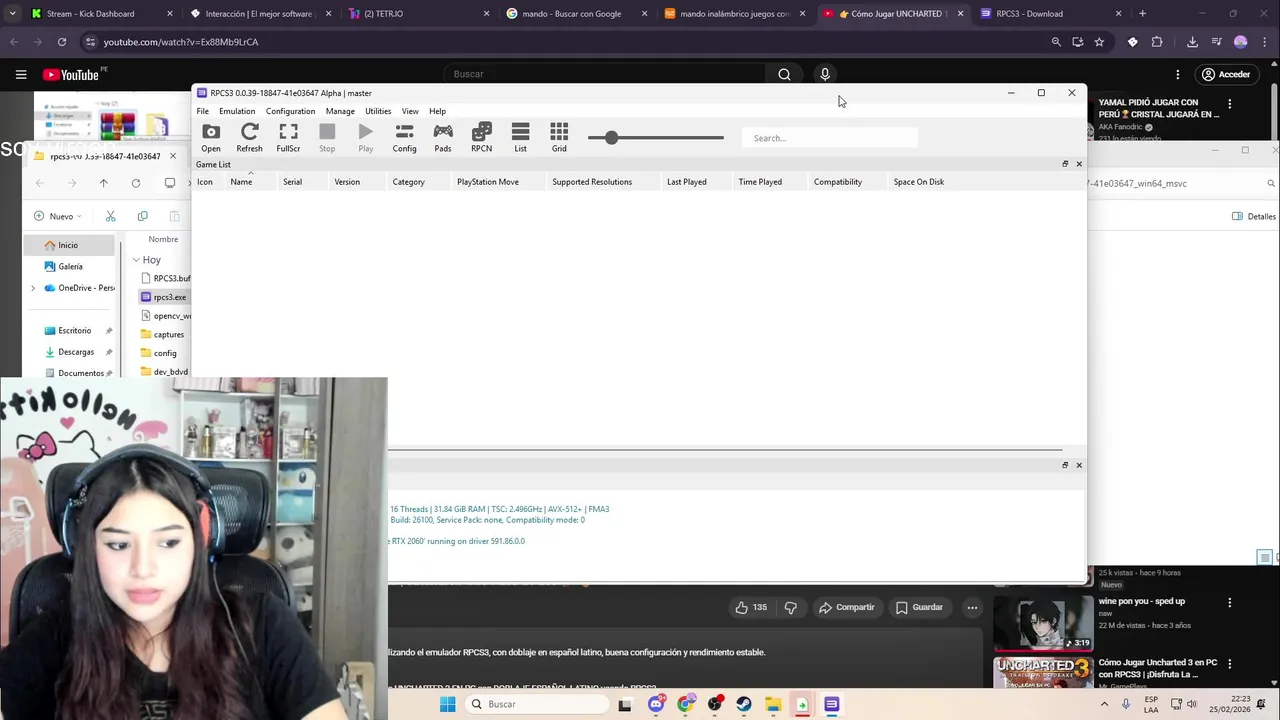Open a game with RPCS3 Open icon

pos(210,138)
